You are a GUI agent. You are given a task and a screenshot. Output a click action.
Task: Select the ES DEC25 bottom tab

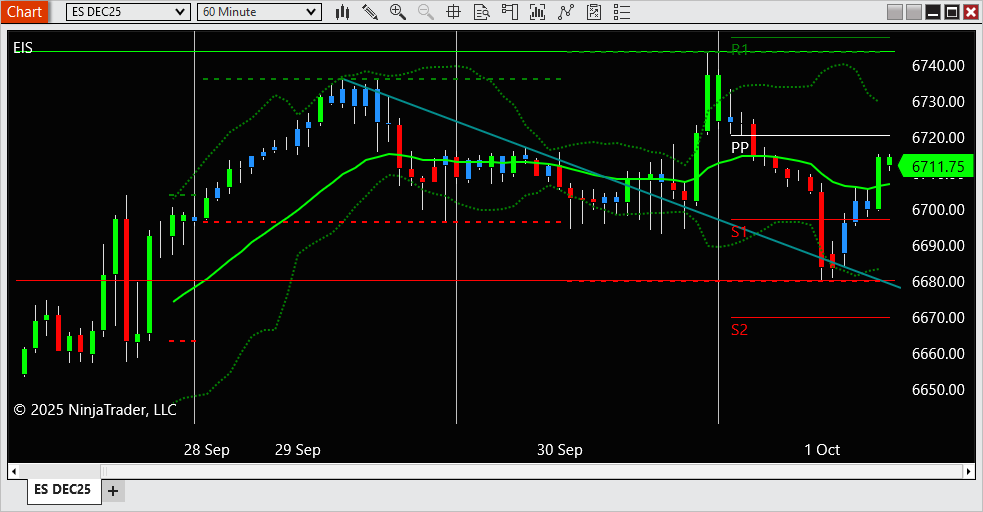coord(63,489)
